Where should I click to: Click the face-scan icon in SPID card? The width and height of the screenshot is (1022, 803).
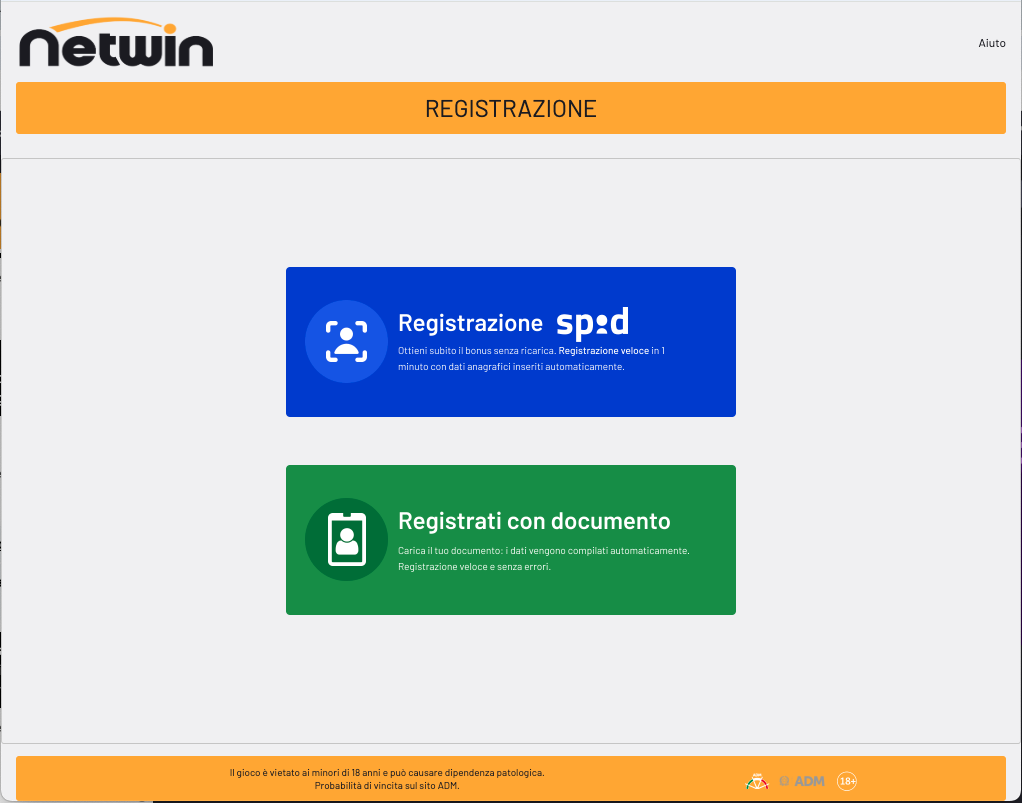(346, 342)
